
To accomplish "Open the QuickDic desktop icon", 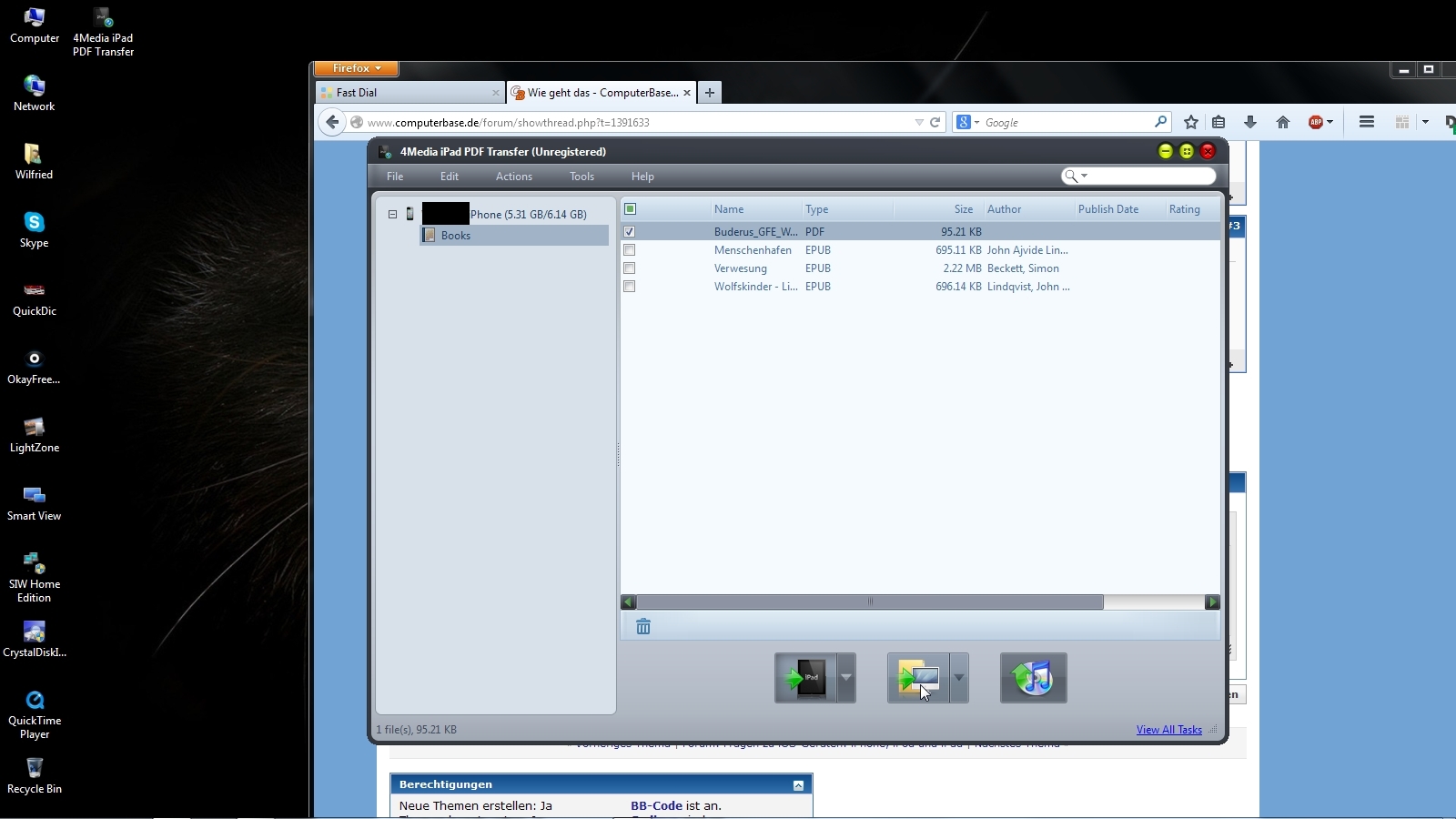I will 35,298.
